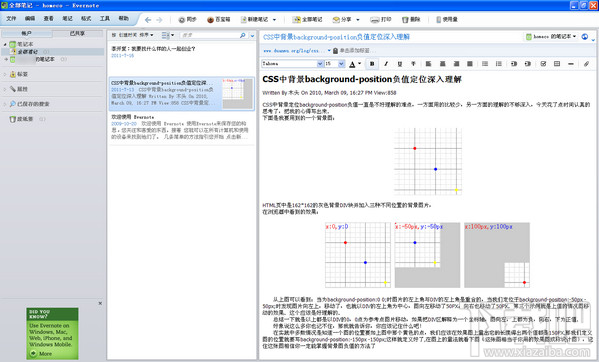Insert a table into note
This screenshot has height=362, width=599.
coord(557,64)
